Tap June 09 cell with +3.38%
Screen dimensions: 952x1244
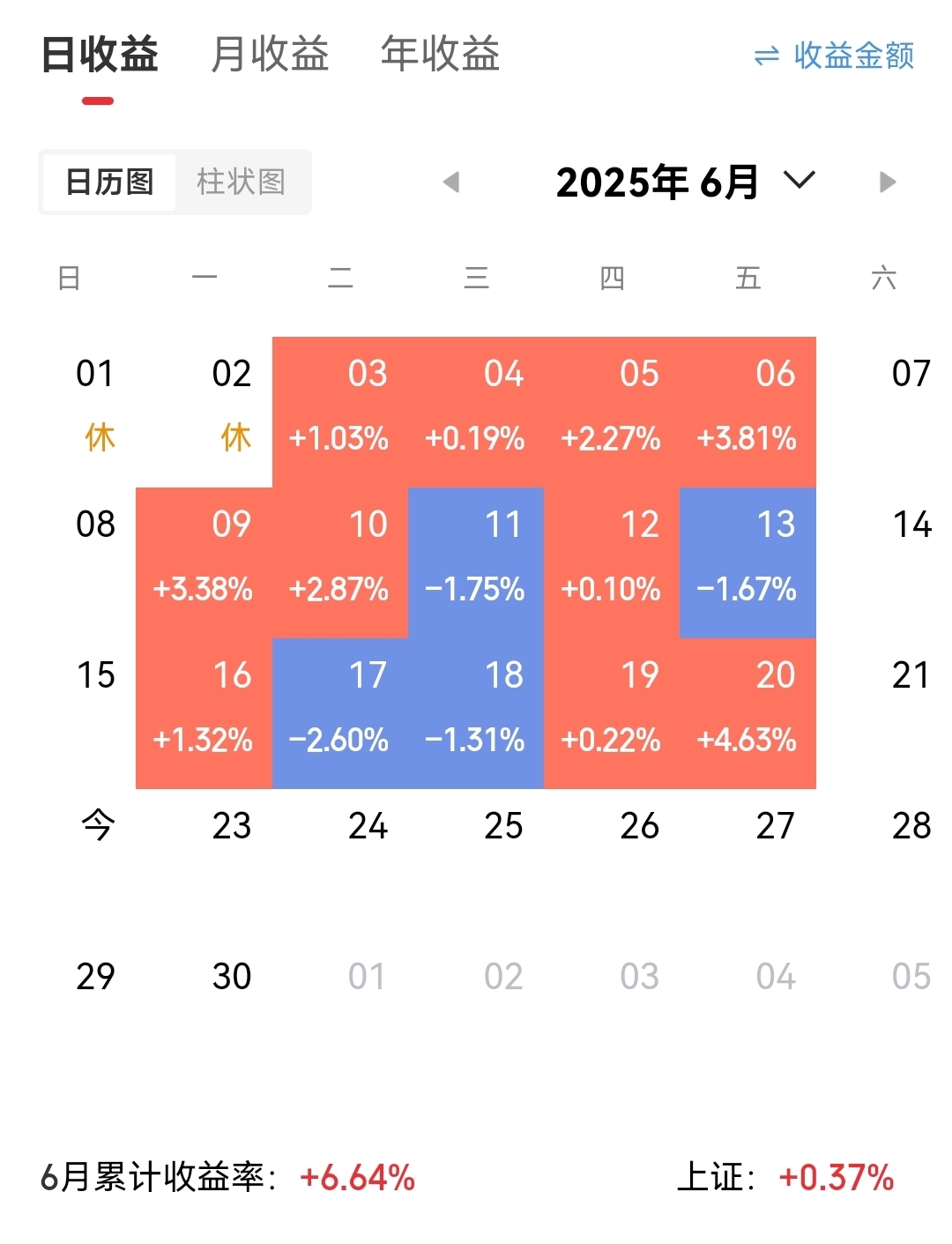point(204,562)
